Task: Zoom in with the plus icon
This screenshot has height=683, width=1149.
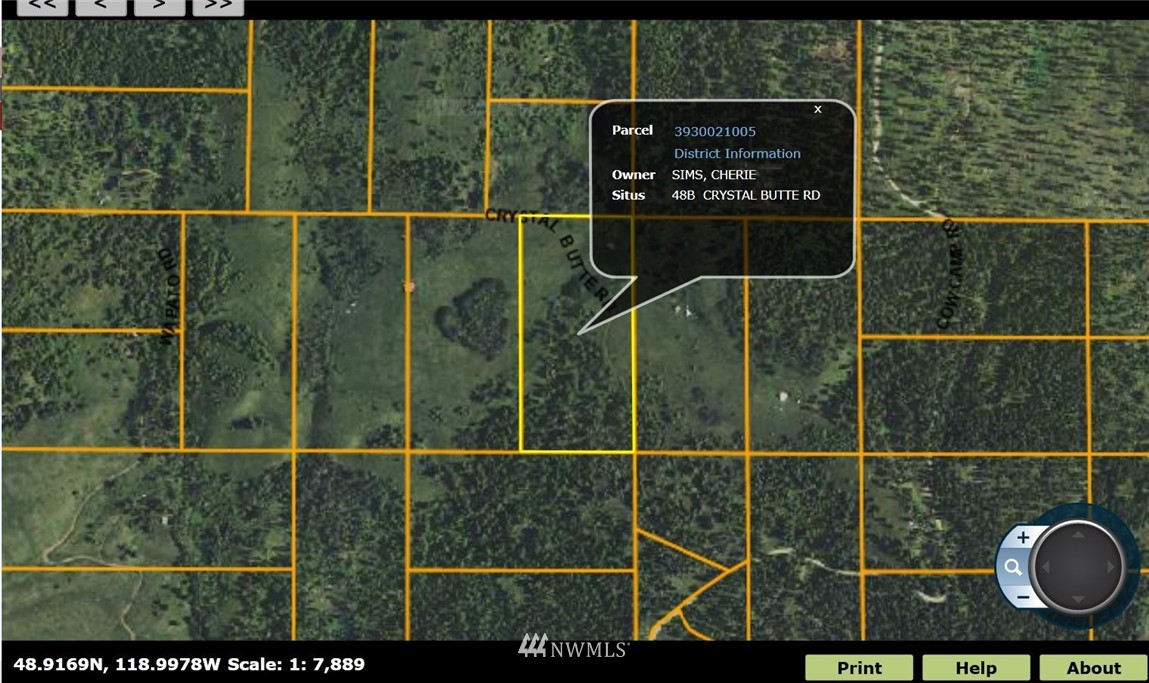Action: click(1023, 537)
